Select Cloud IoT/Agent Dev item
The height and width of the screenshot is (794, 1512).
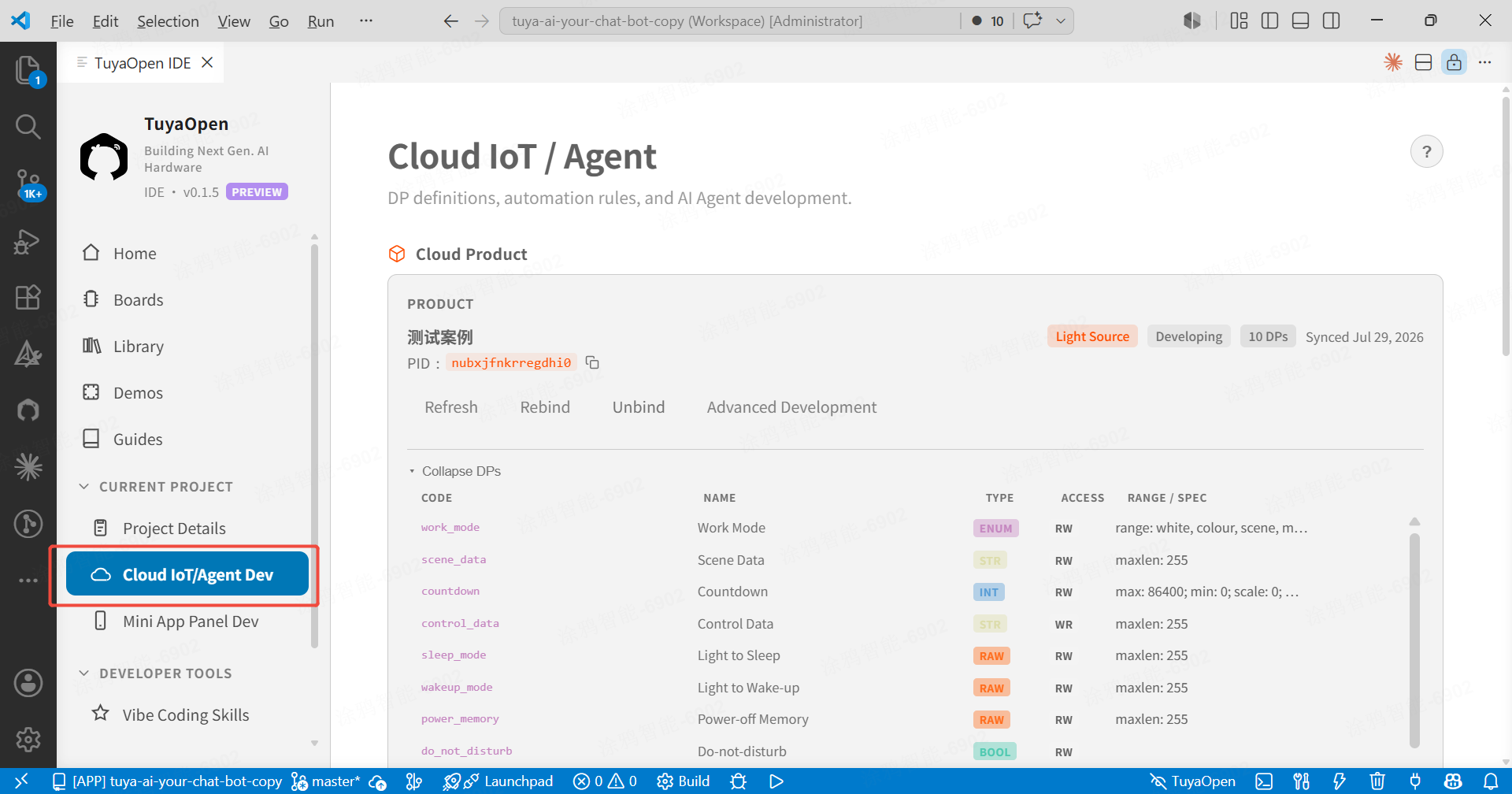pyautogui.click(x=187, y=574)
